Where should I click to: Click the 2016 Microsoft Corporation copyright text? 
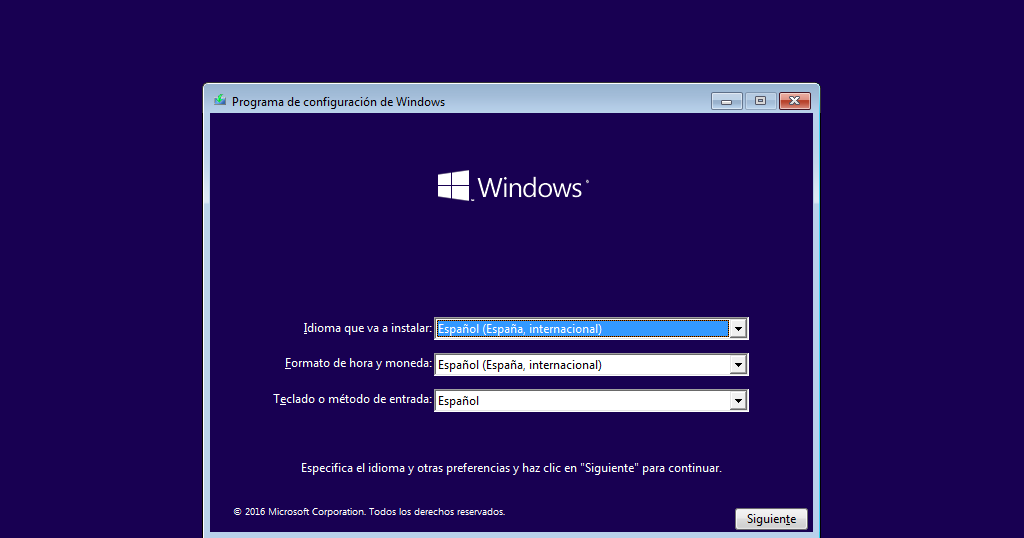[x=369, y=512]
